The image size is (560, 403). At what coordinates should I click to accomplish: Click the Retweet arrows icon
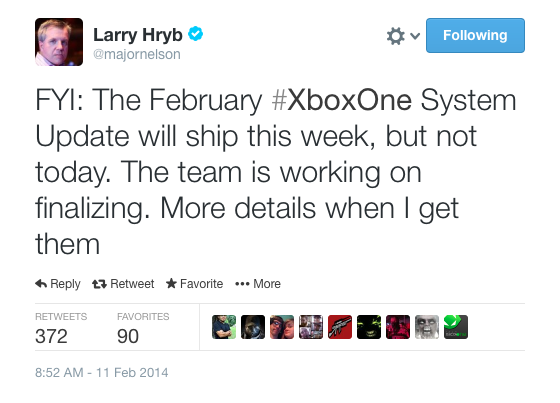[x=99, y=284]
